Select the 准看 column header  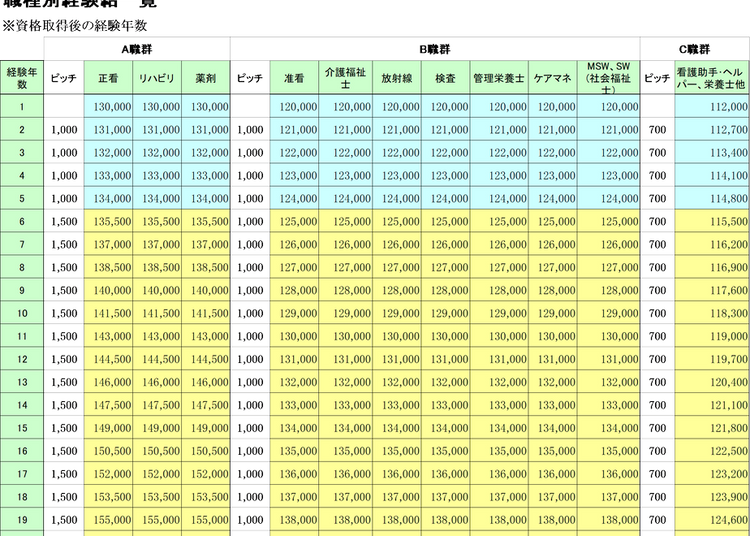point(295,78)
